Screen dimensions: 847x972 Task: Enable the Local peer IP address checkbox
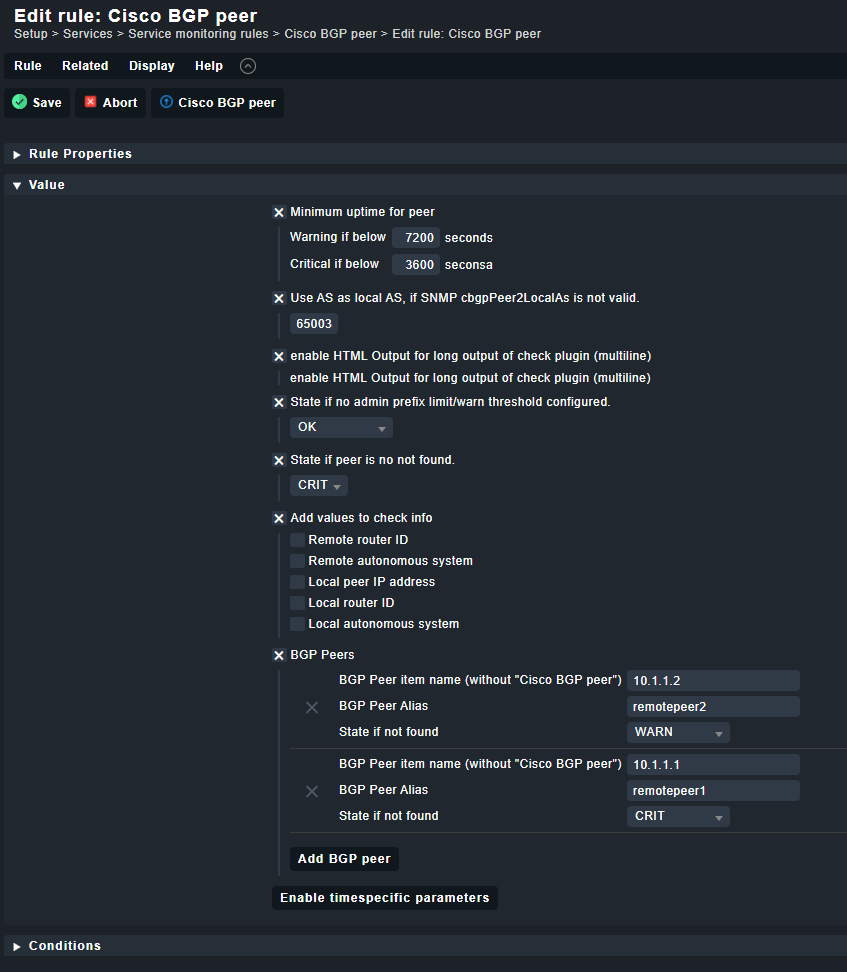click(298, 582)
